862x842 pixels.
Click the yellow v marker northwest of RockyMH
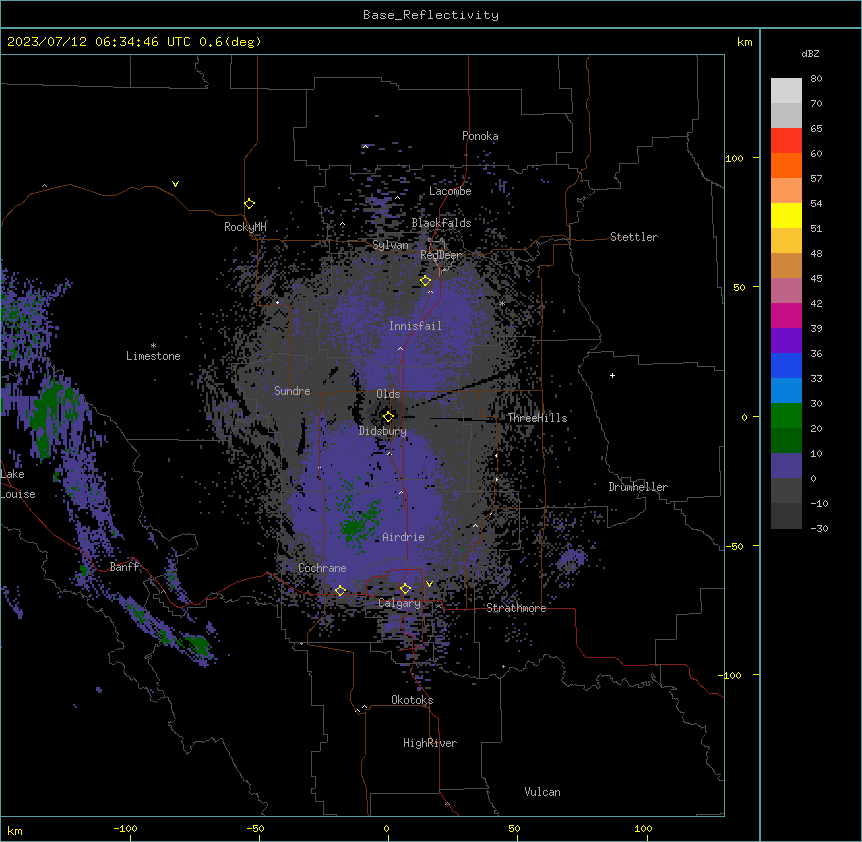tap(175, 184)
